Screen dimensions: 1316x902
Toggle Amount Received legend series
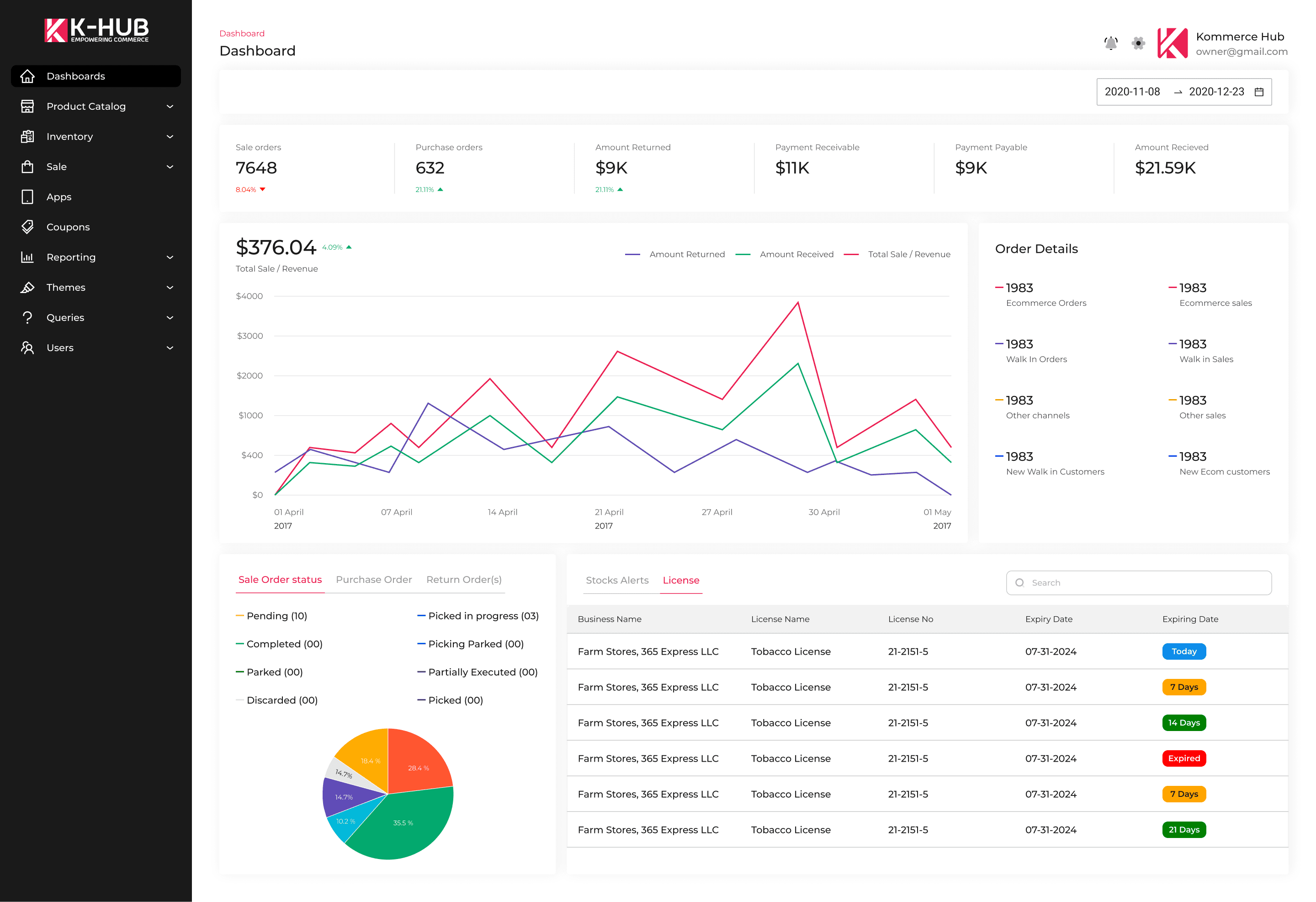tap(784, 254)
